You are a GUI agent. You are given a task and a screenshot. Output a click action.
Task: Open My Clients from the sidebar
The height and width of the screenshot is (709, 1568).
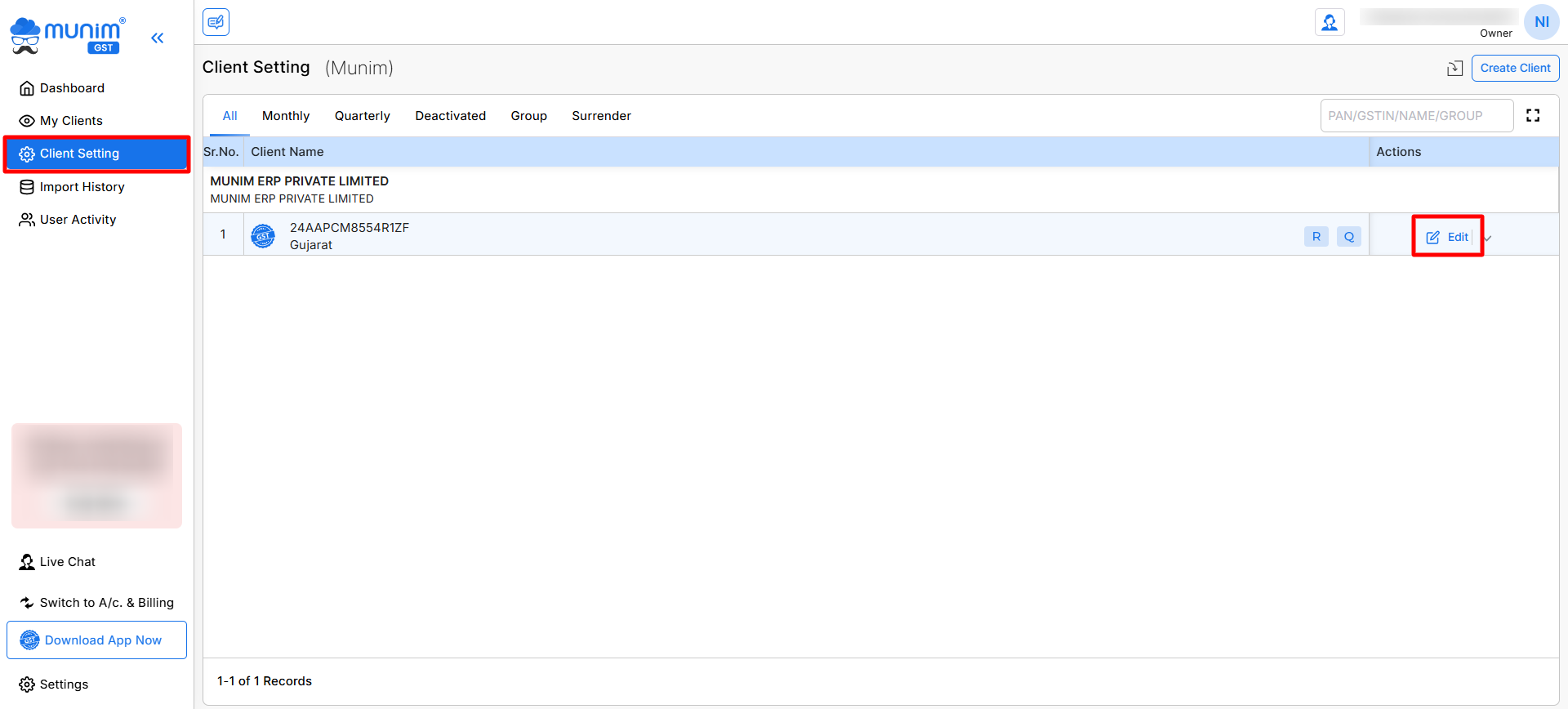(71, 121)
